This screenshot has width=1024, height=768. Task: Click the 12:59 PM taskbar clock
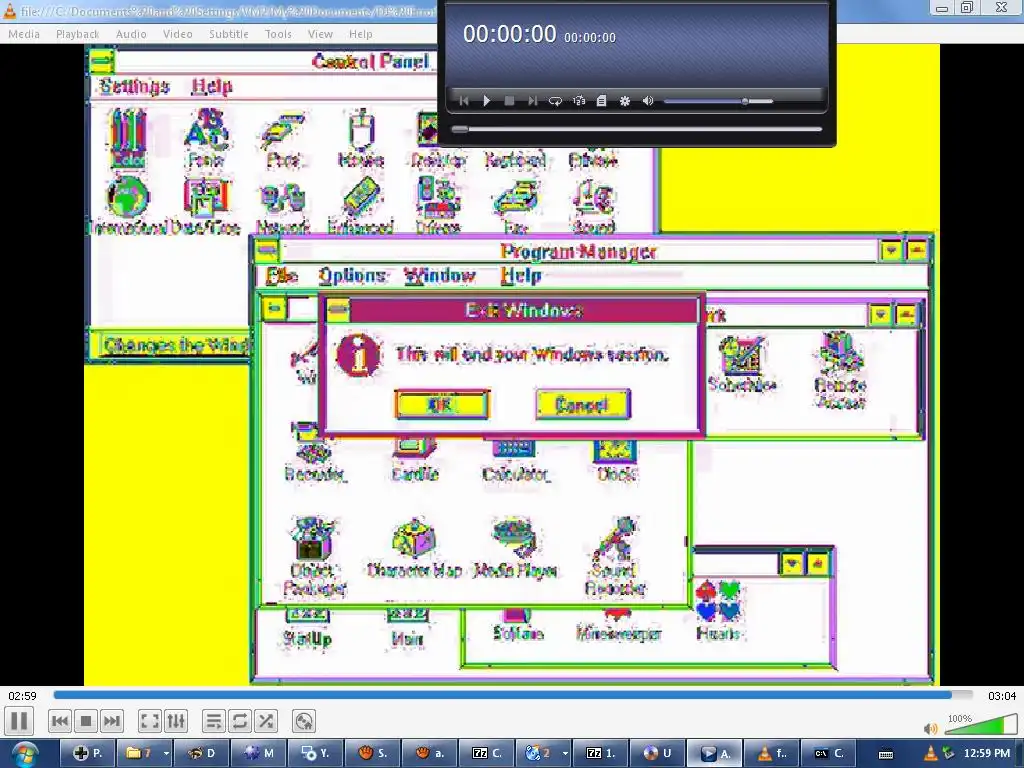pos(987,754)
